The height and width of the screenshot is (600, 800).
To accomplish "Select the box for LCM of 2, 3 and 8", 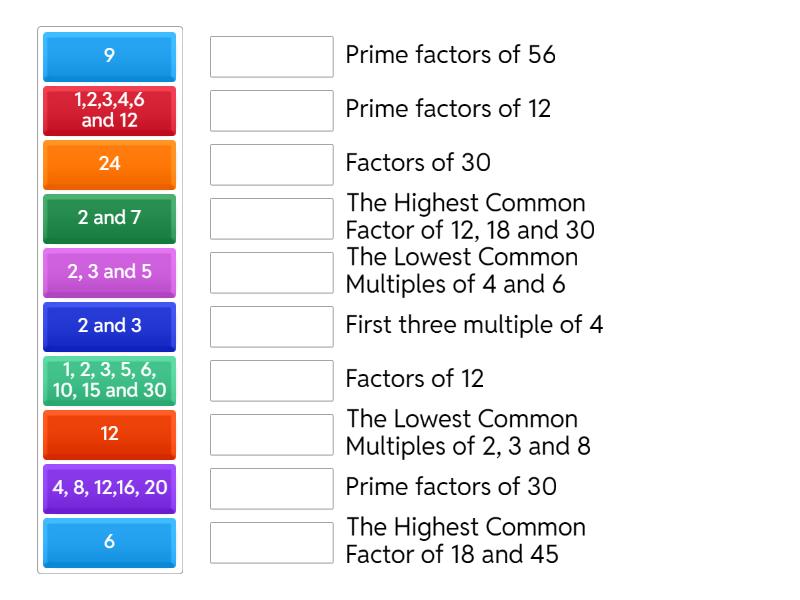I will tap(272, 435).
